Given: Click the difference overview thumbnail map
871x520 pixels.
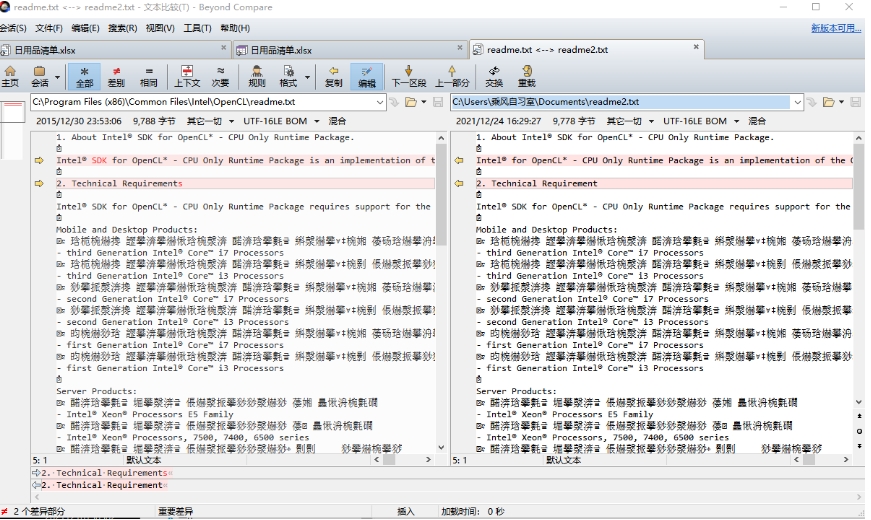Looking at the screenshot, I should pos(12,131).
